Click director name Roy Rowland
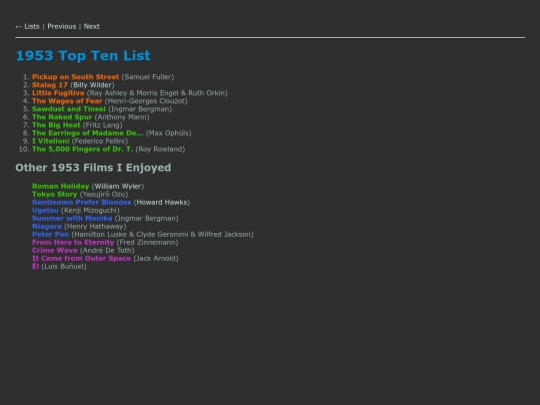 coord(160,149)
